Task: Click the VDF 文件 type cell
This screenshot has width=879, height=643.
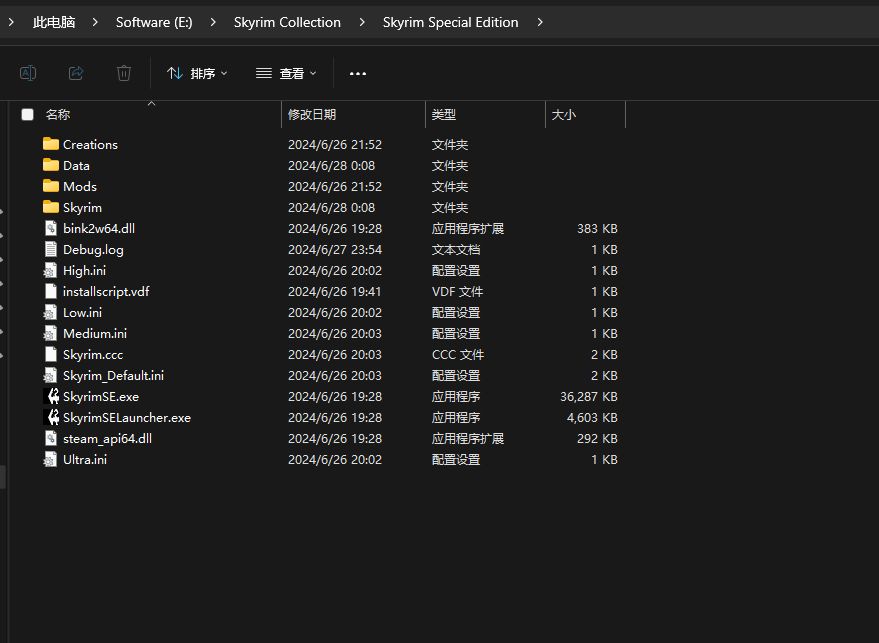Action: click(x=457, y=292)
